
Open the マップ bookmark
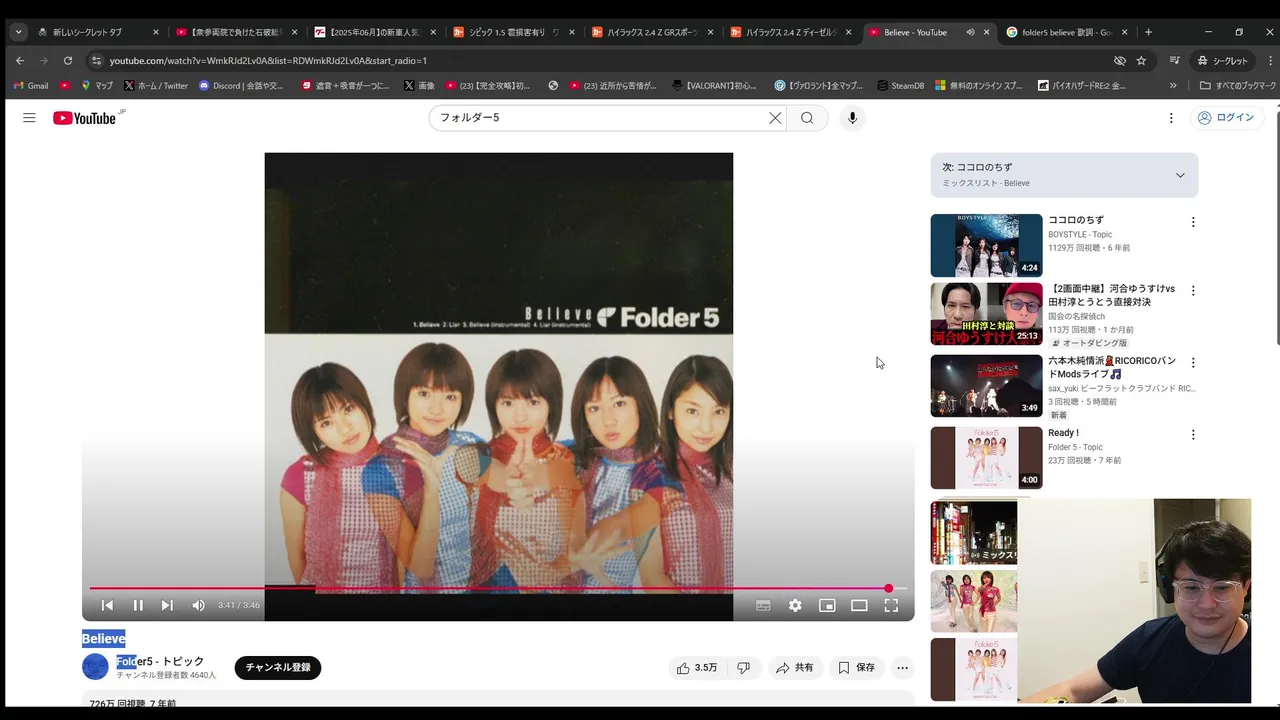tap(97, 86)
